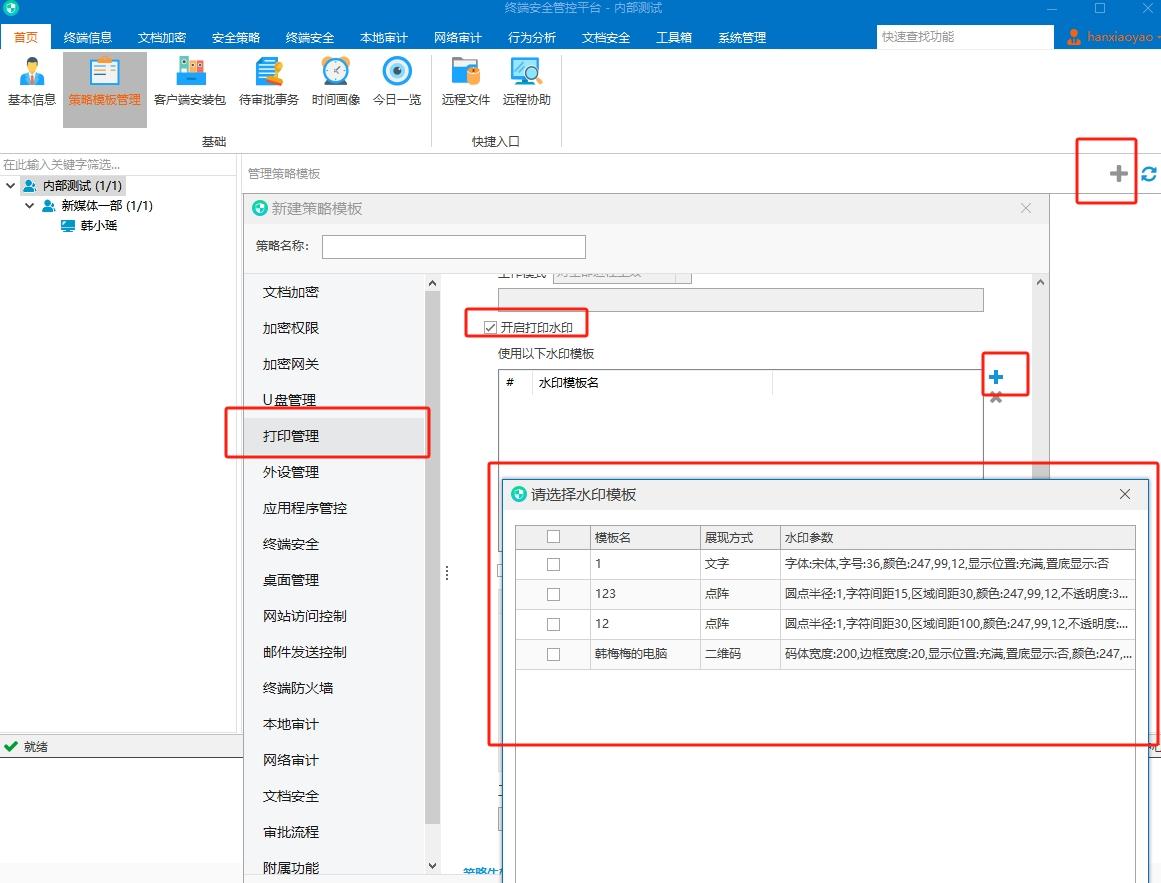1161x883 pixels.
Task: Toggle the select-all checkbox in template header
Action: 553,537
